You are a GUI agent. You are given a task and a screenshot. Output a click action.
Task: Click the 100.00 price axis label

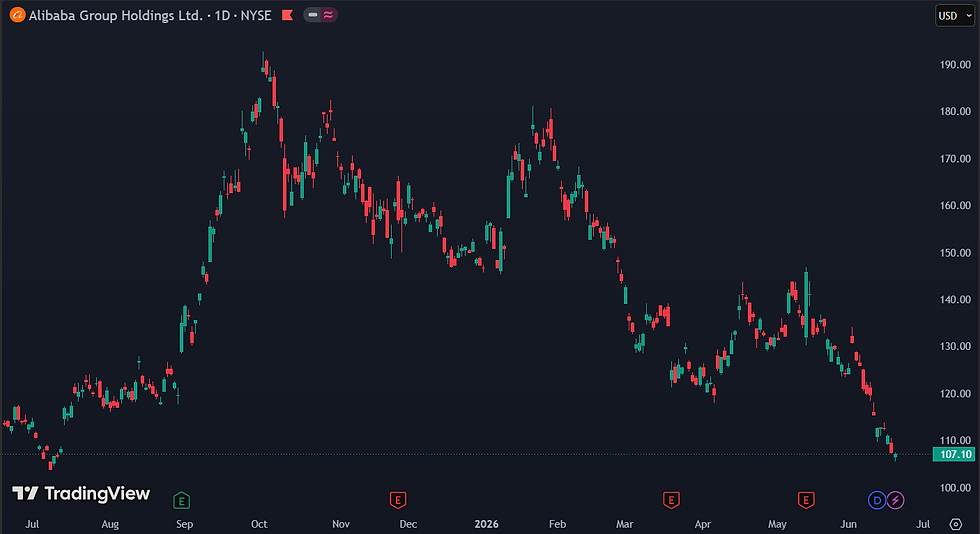pos(955,488)
